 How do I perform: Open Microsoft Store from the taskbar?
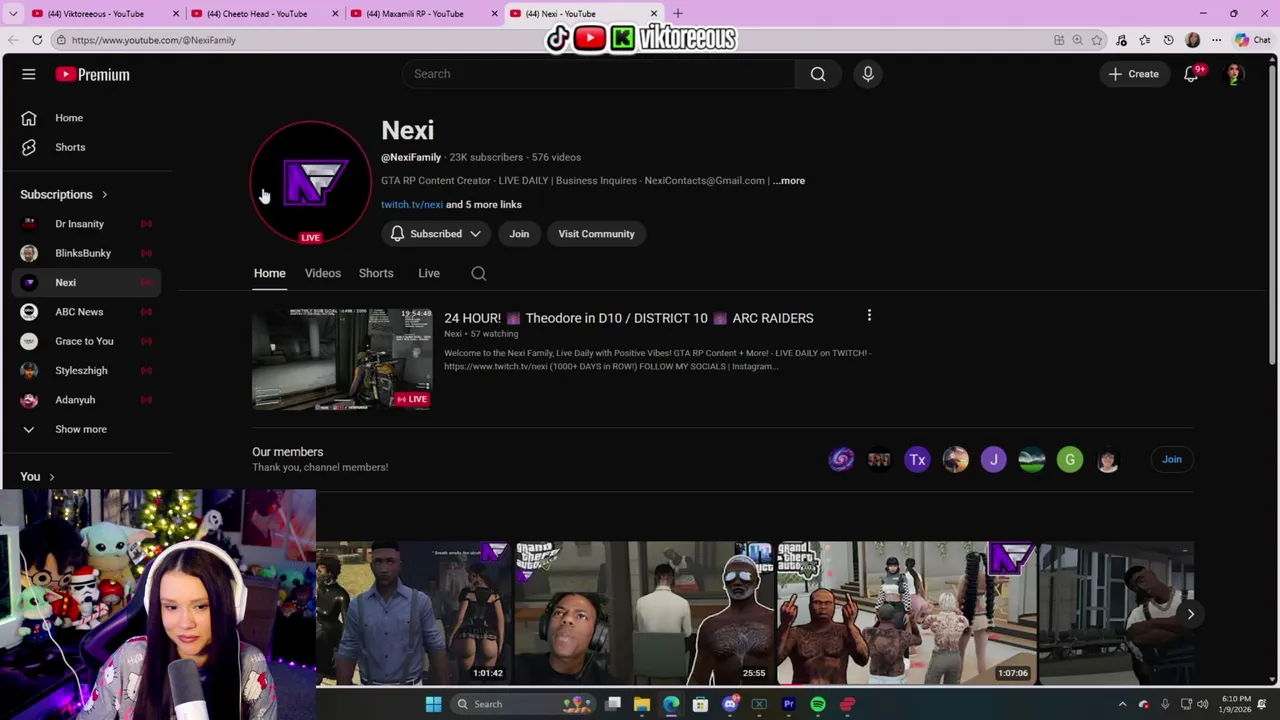pyautogui.click(x=701, y=704)
